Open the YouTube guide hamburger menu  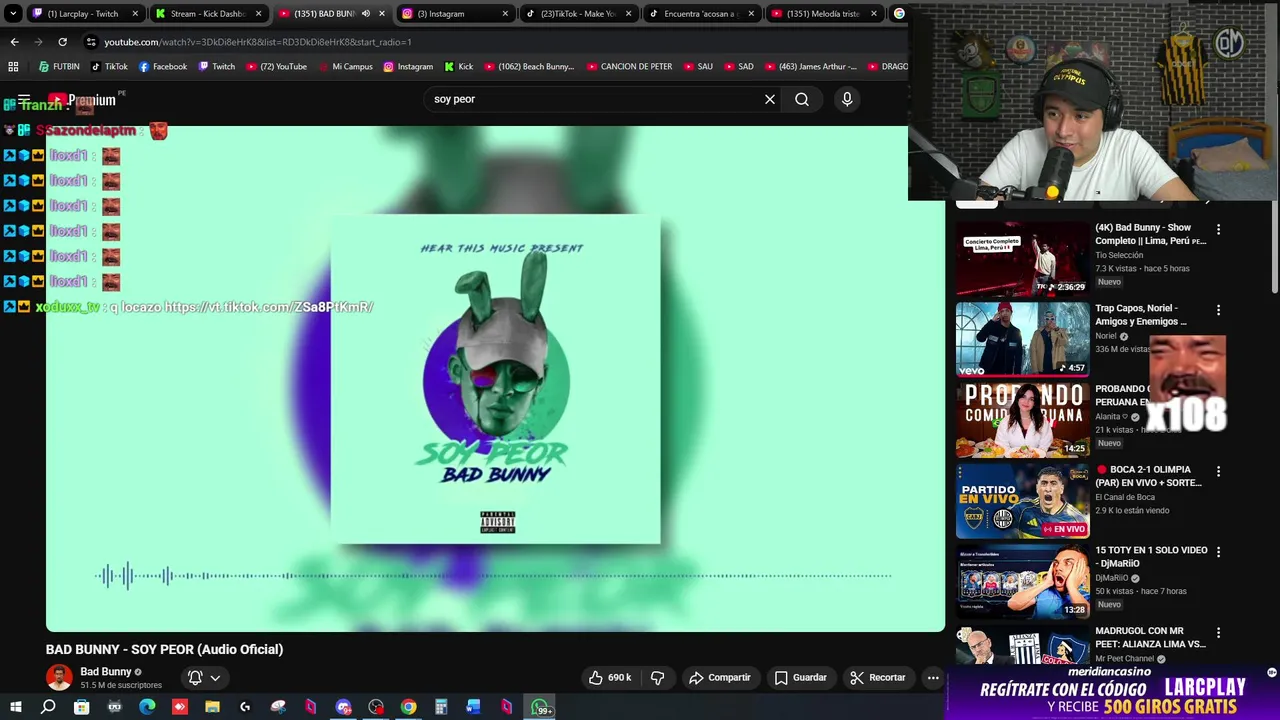click(x=24, y=99)
